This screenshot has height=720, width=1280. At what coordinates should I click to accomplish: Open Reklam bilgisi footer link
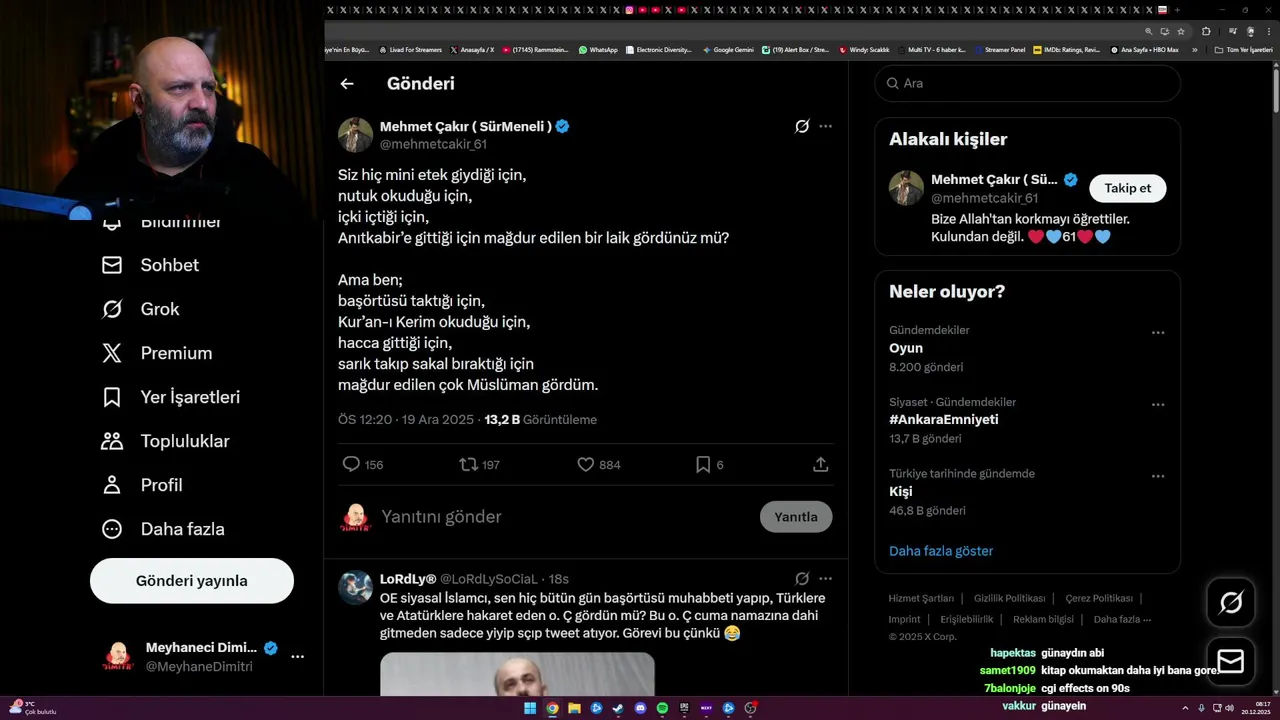[1043, 620]
